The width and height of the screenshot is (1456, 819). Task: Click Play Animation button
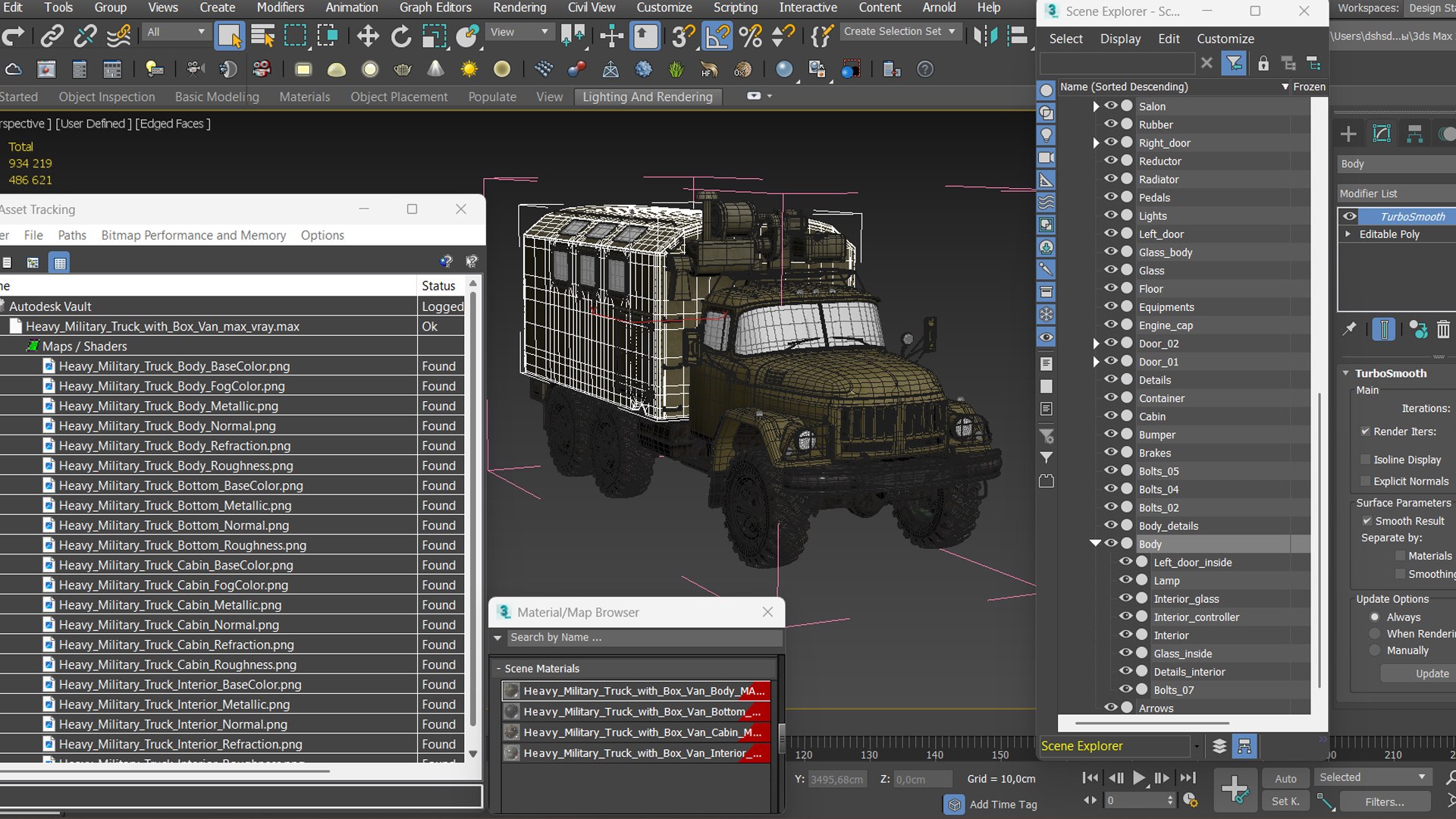click(1139, 778)
